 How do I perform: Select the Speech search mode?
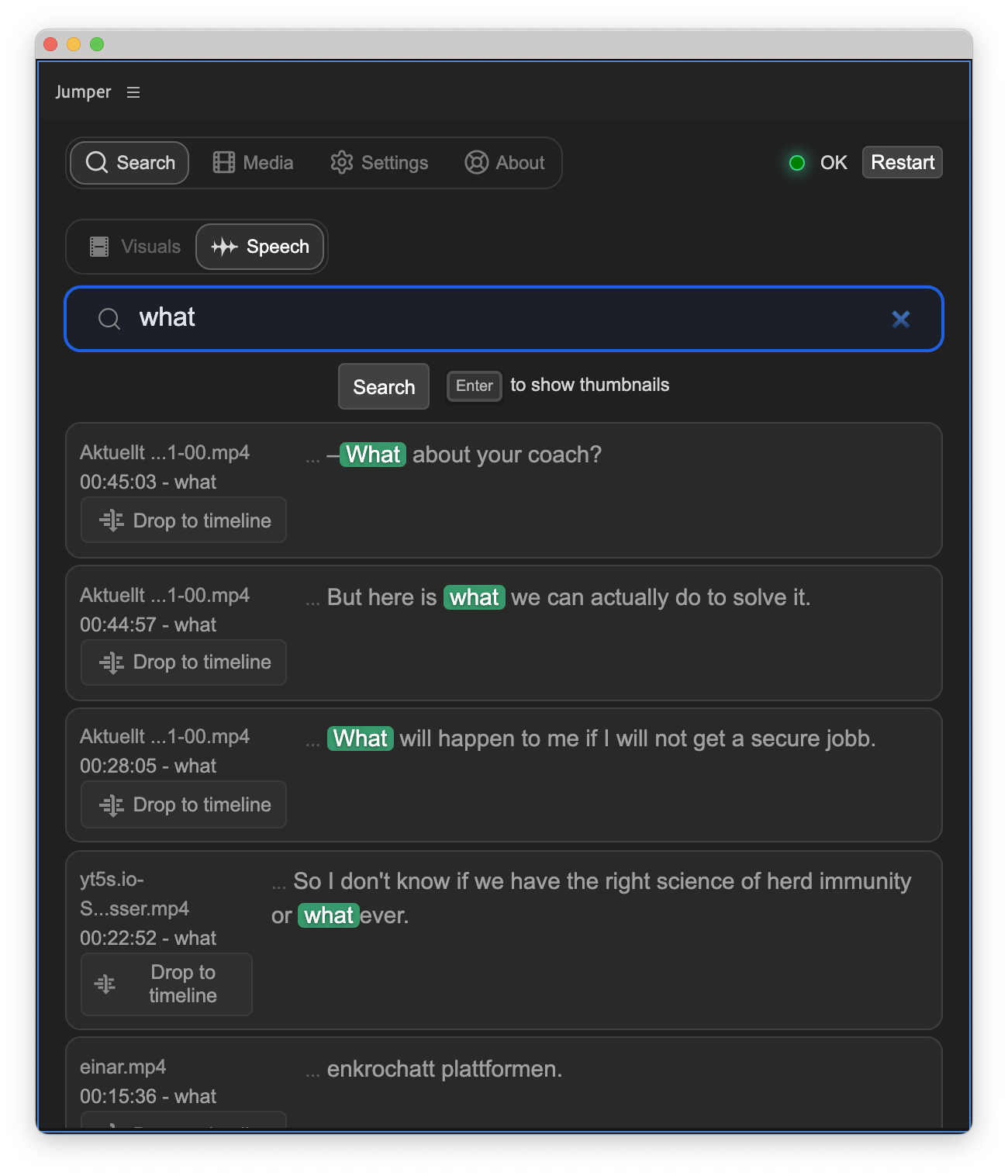click(261, 247)
